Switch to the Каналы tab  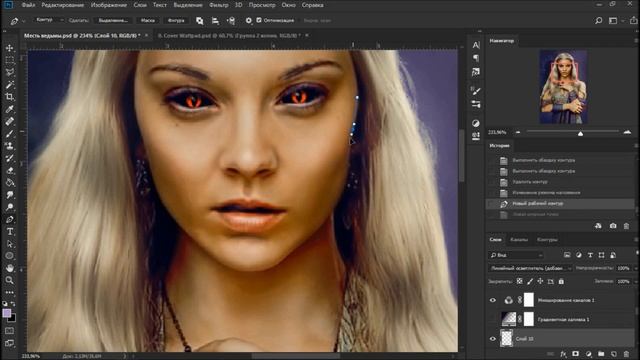coord(519,240)
